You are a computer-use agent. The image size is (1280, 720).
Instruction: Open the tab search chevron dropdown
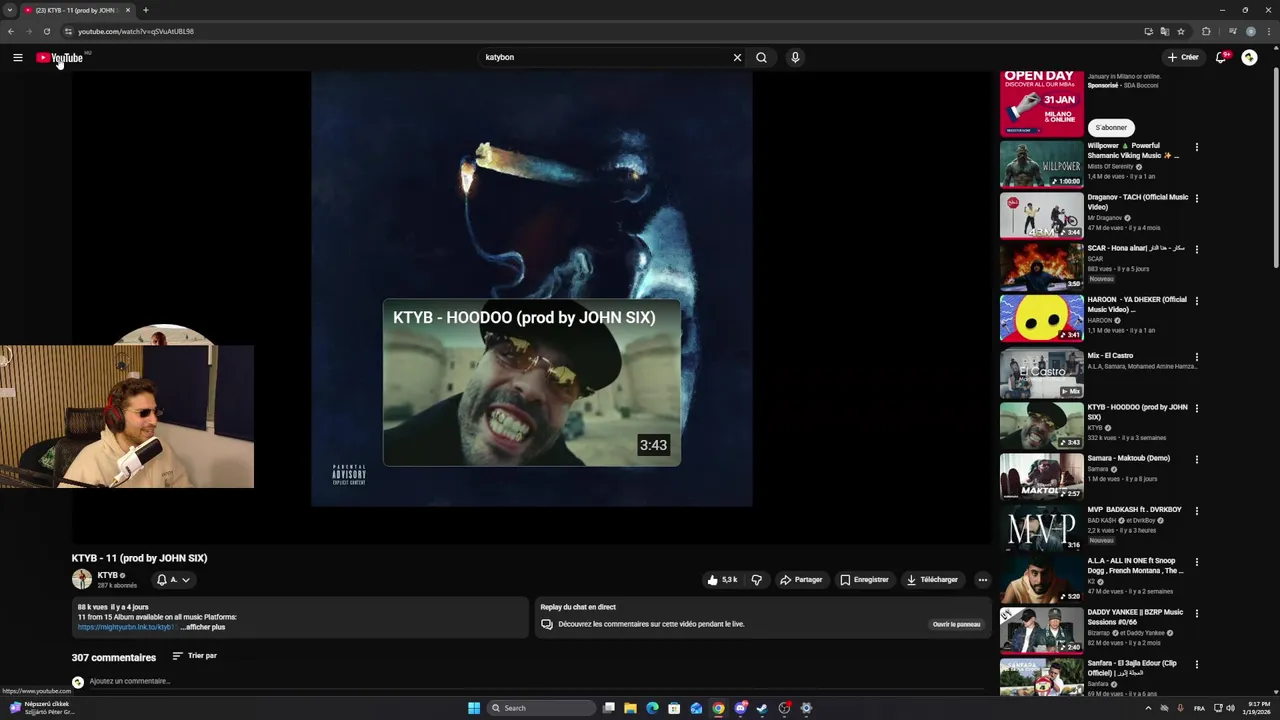click(x=9, y=10)
